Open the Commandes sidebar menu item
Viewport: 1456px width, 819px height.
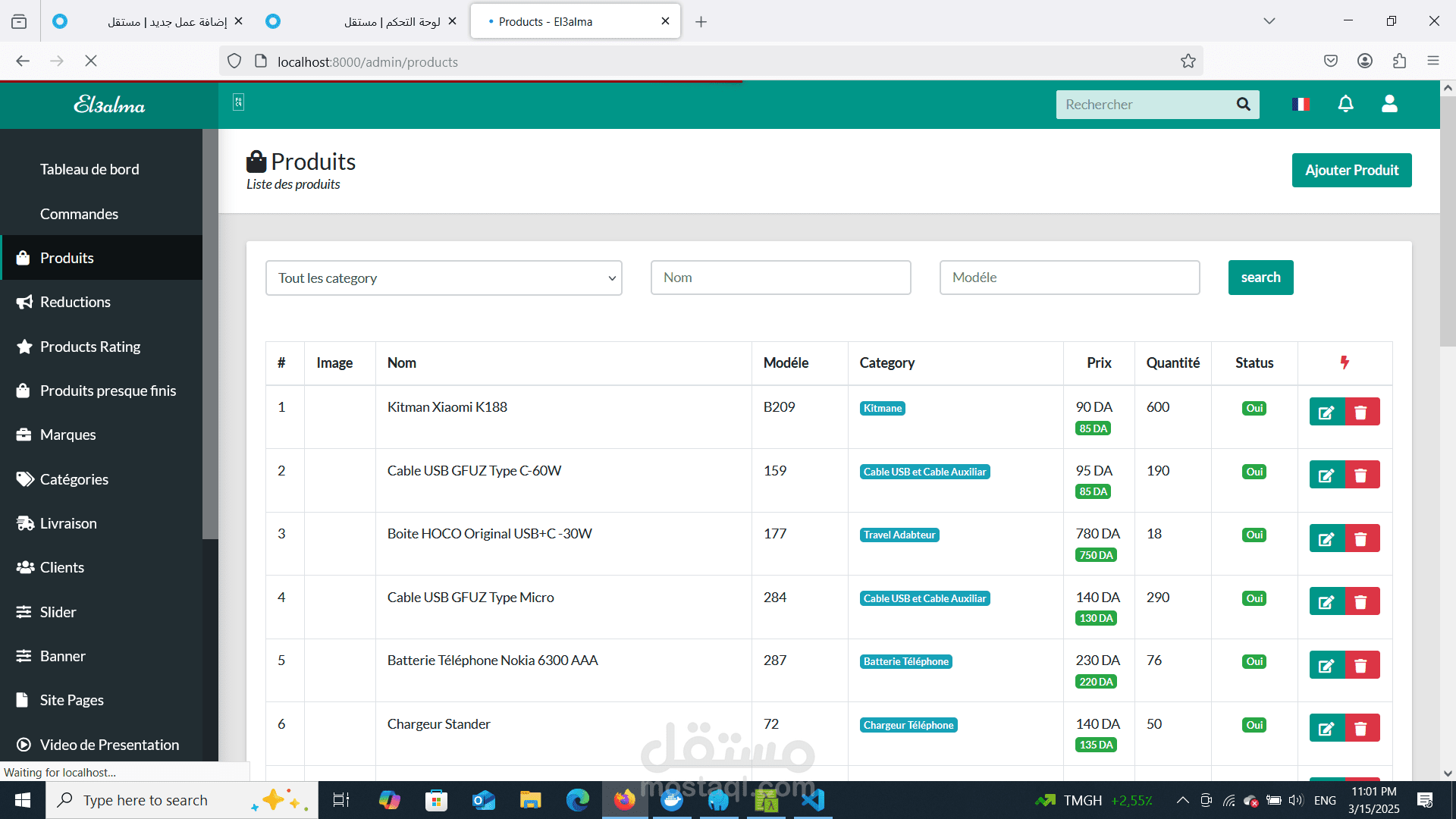coord(79,214)
